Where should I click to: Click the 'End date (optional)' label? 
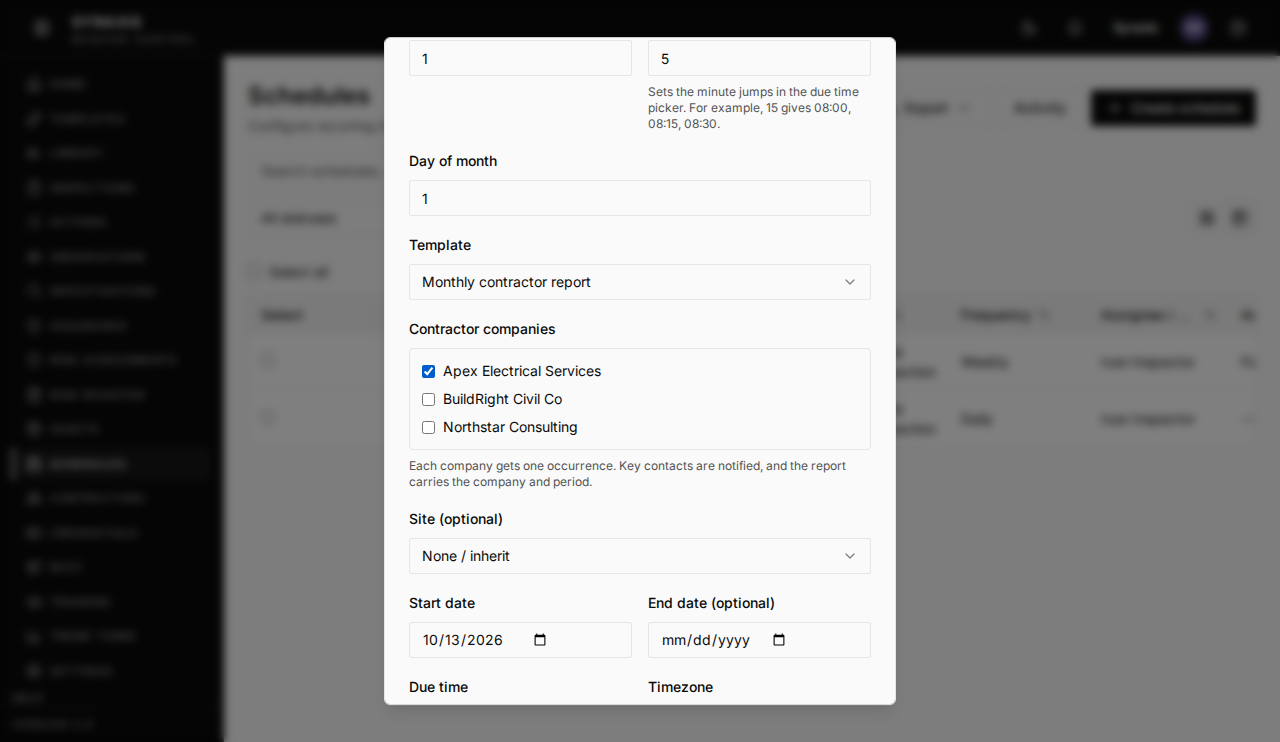pos(711,603)
